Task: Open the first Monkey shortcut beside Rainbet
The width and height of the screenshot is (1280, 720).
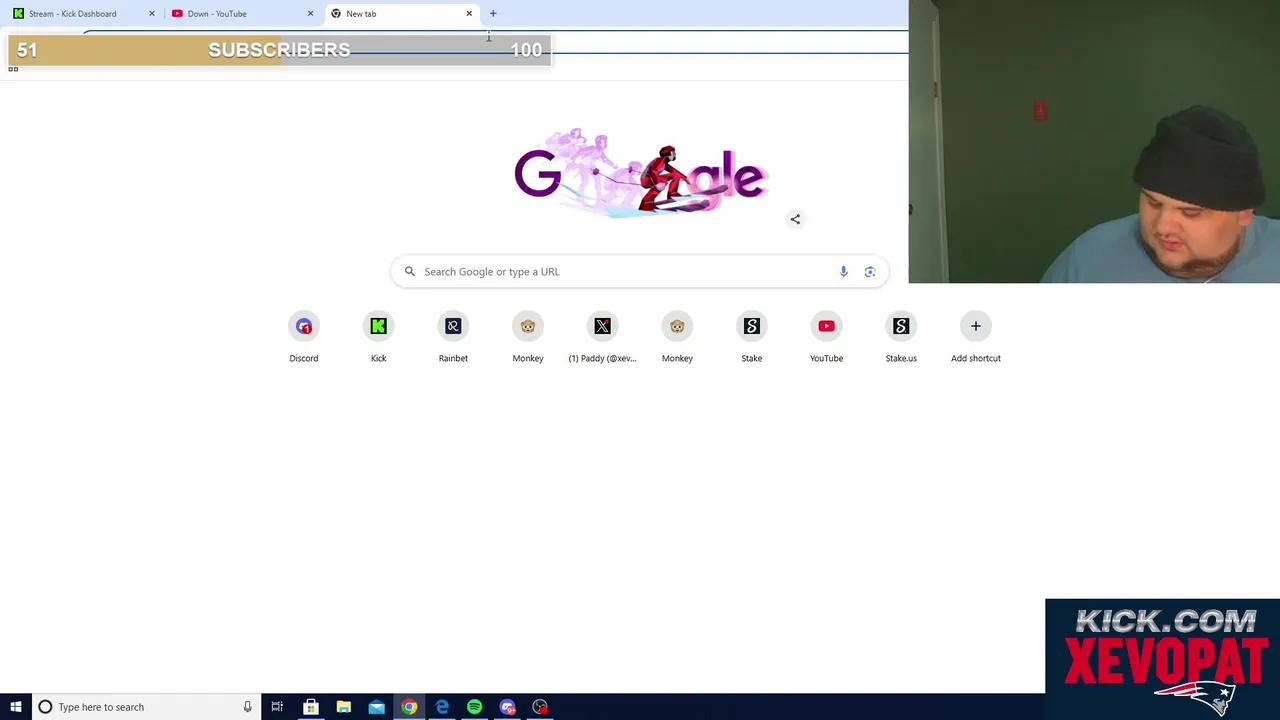Action: (x=528, y=337)
